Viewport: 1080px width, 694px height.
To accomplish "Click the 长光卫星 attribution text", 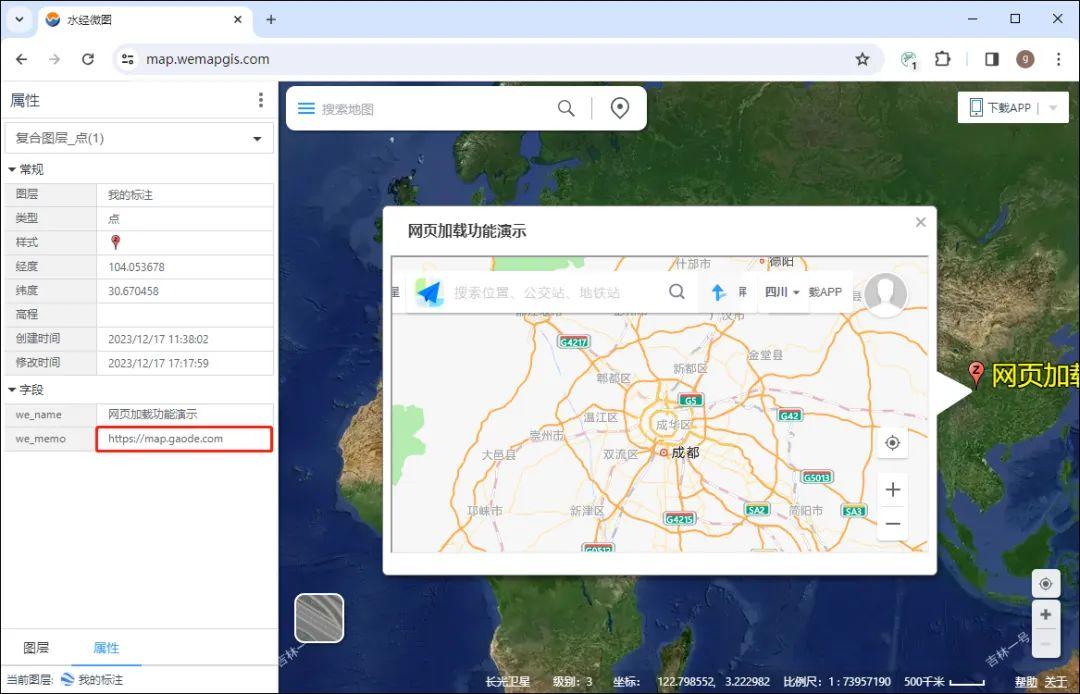I will (x=508, y=682).
